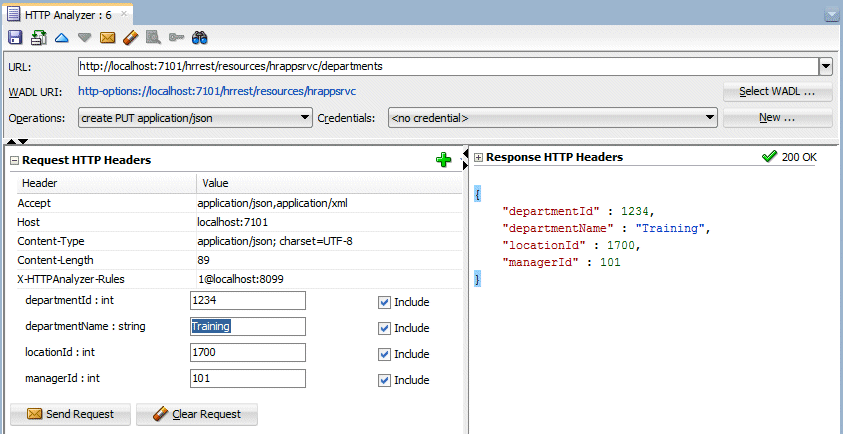The width and height of the screenshot is (843, 434).
Task: Collapse the Request HTTP Headers section
Action: pyautogui.click(x=15, y=160)
